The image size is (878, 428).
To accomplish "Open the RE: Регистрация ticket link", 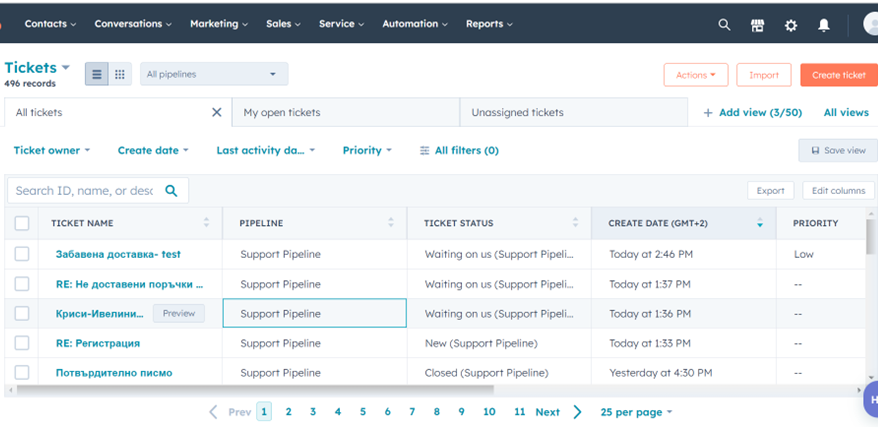I will (98, 343).
